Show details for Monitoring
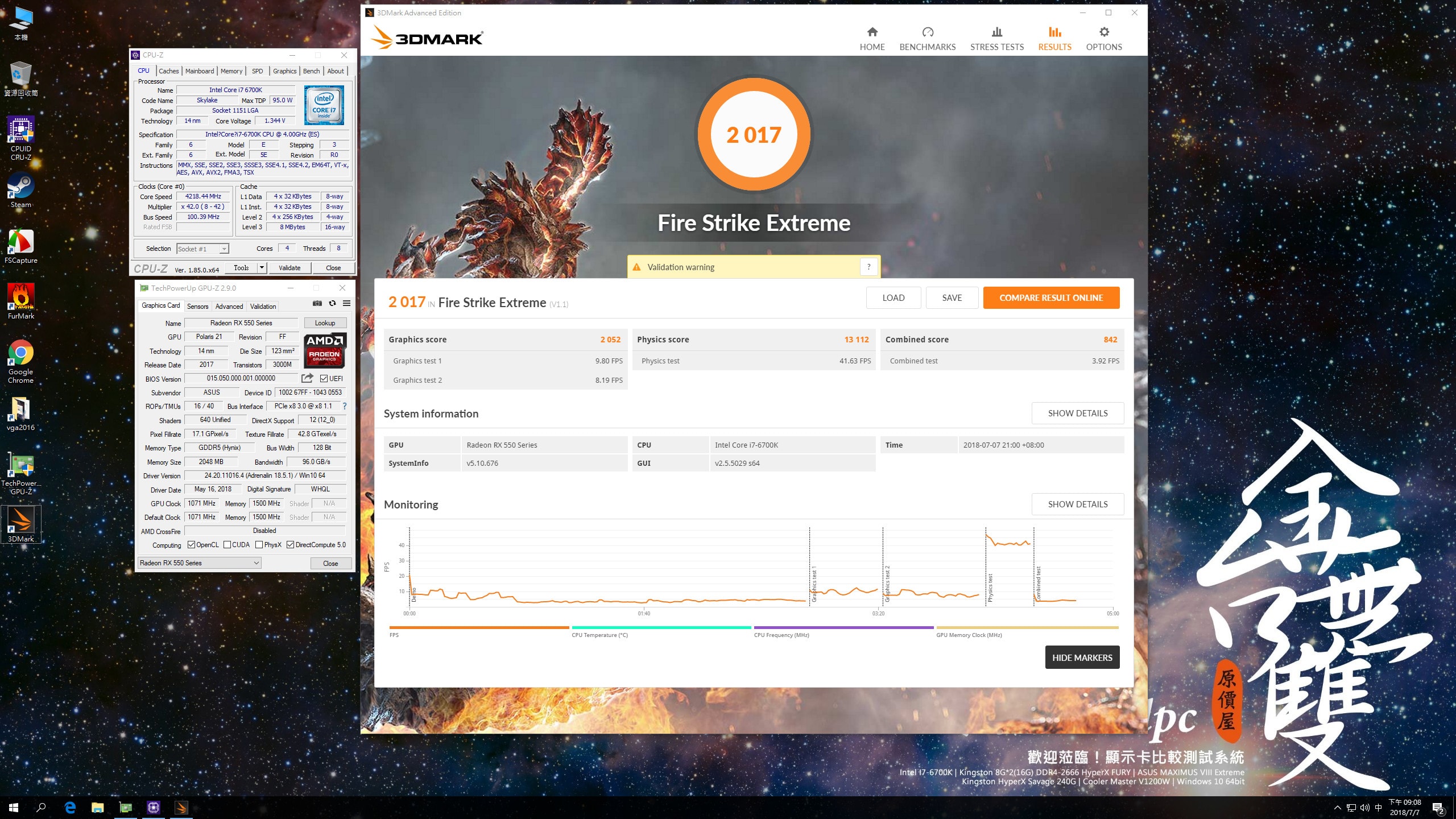 coord(1077,504)
